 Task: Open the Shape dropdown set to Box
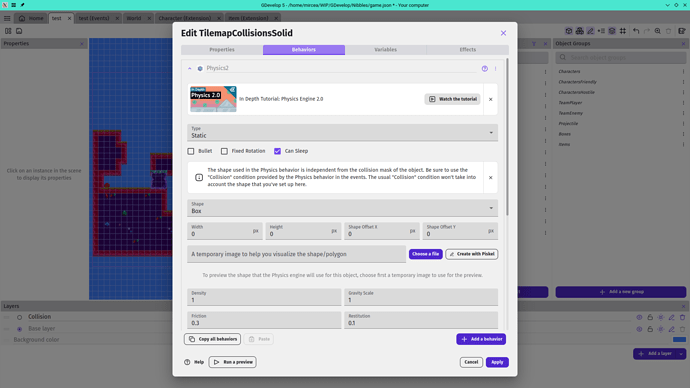[x=342, y=208]
